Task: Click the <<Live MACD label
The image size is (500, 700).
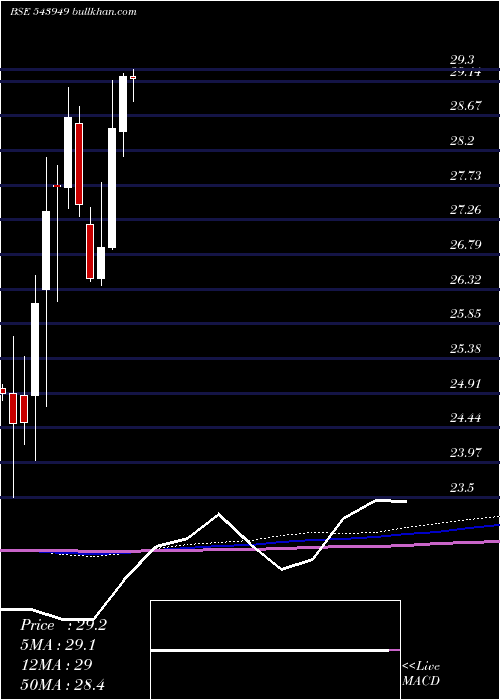Action: pos(421,674)
